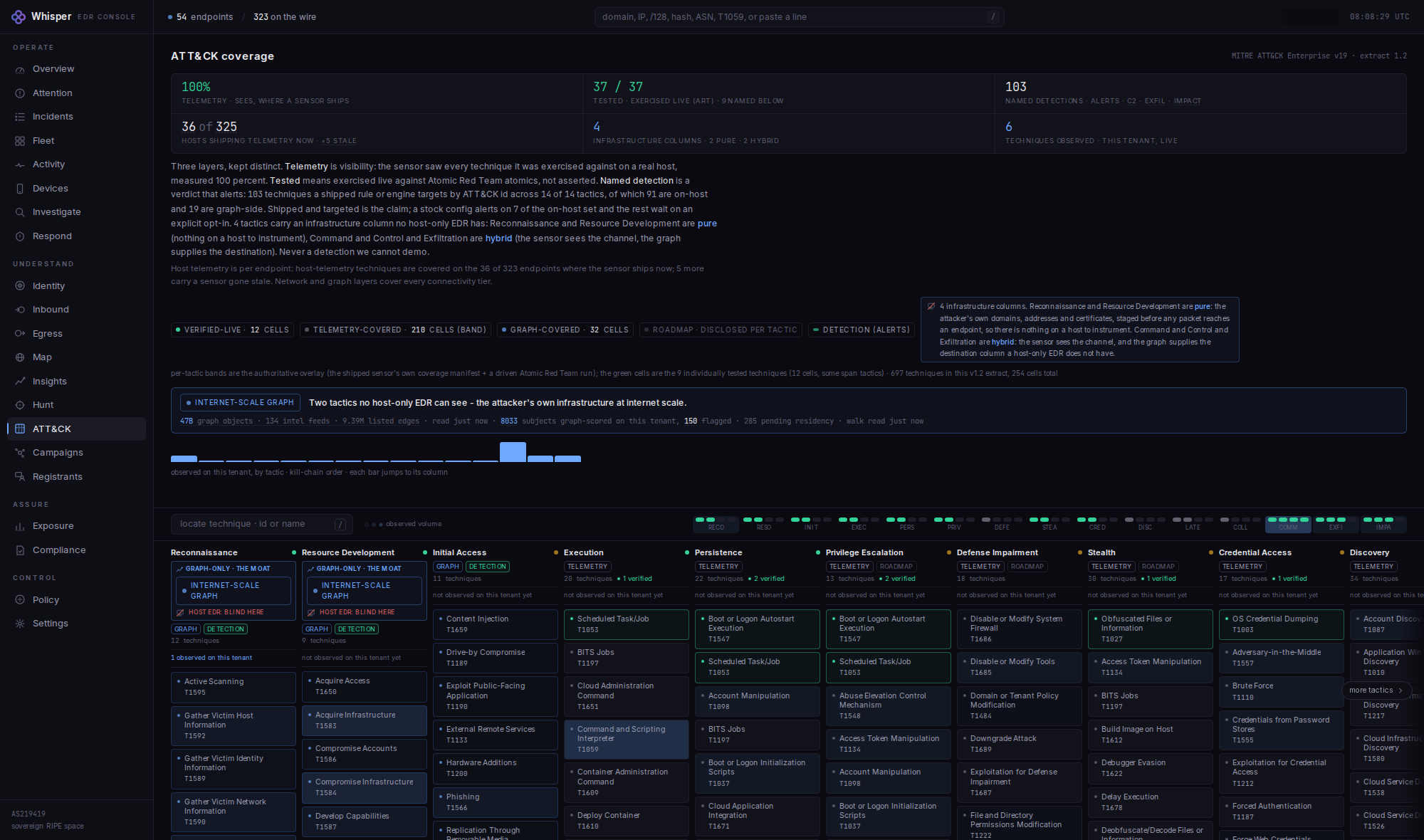Open the OS Credential Dumping T1003 card

click(1282, 624)
